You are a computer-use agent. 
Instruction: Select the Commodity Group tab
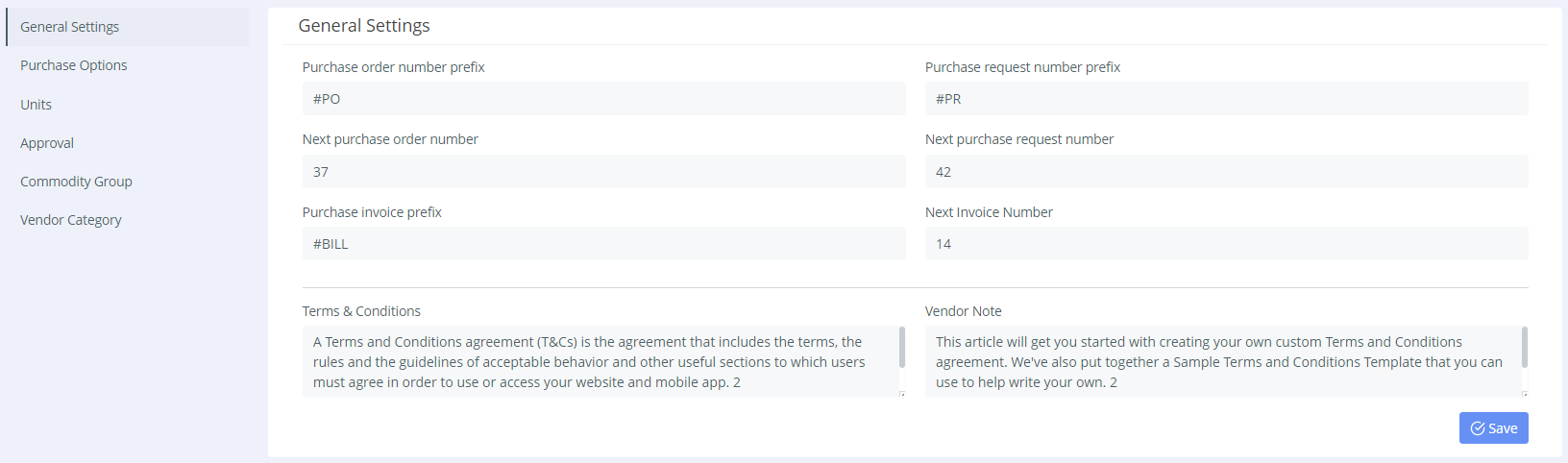click(x=77, y=182)
